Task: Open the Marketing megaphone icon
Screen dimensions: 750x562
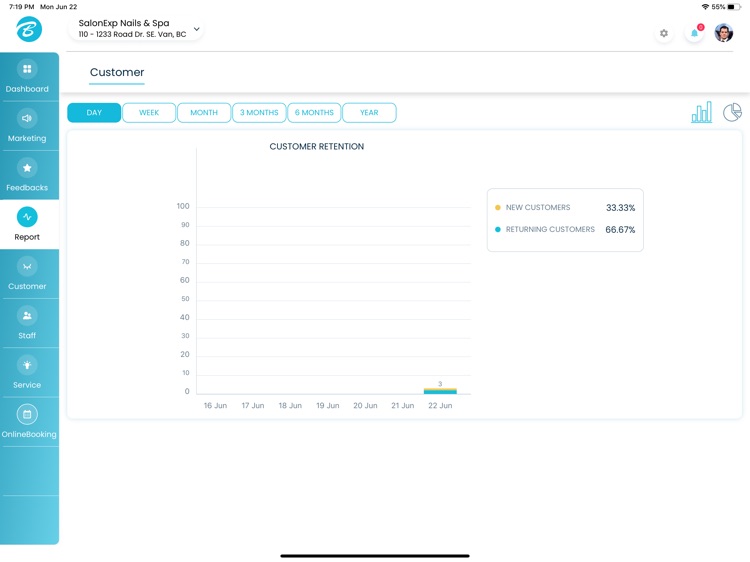Action: (27, 118)
